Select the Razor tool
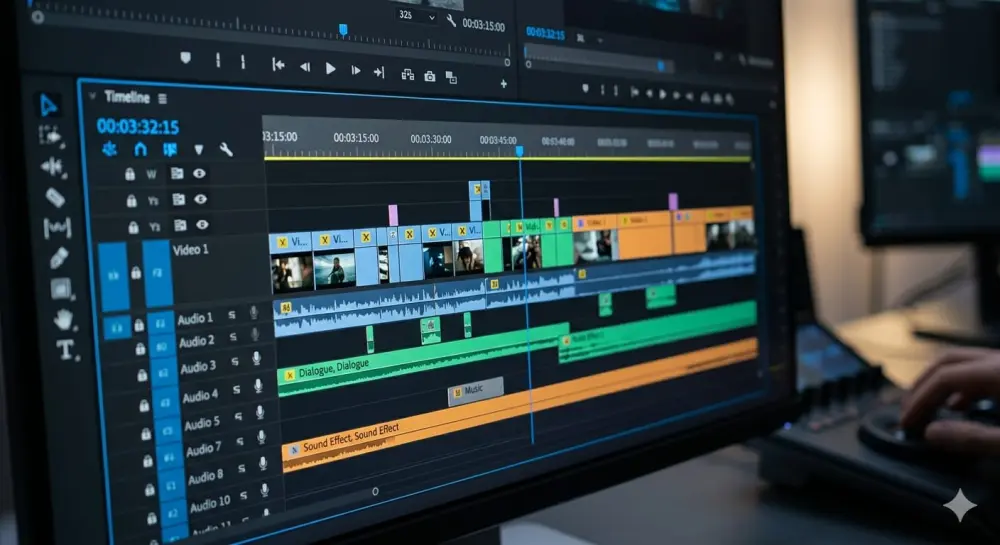Screen dimensions: 1000x545 click(x=55, y=198)
